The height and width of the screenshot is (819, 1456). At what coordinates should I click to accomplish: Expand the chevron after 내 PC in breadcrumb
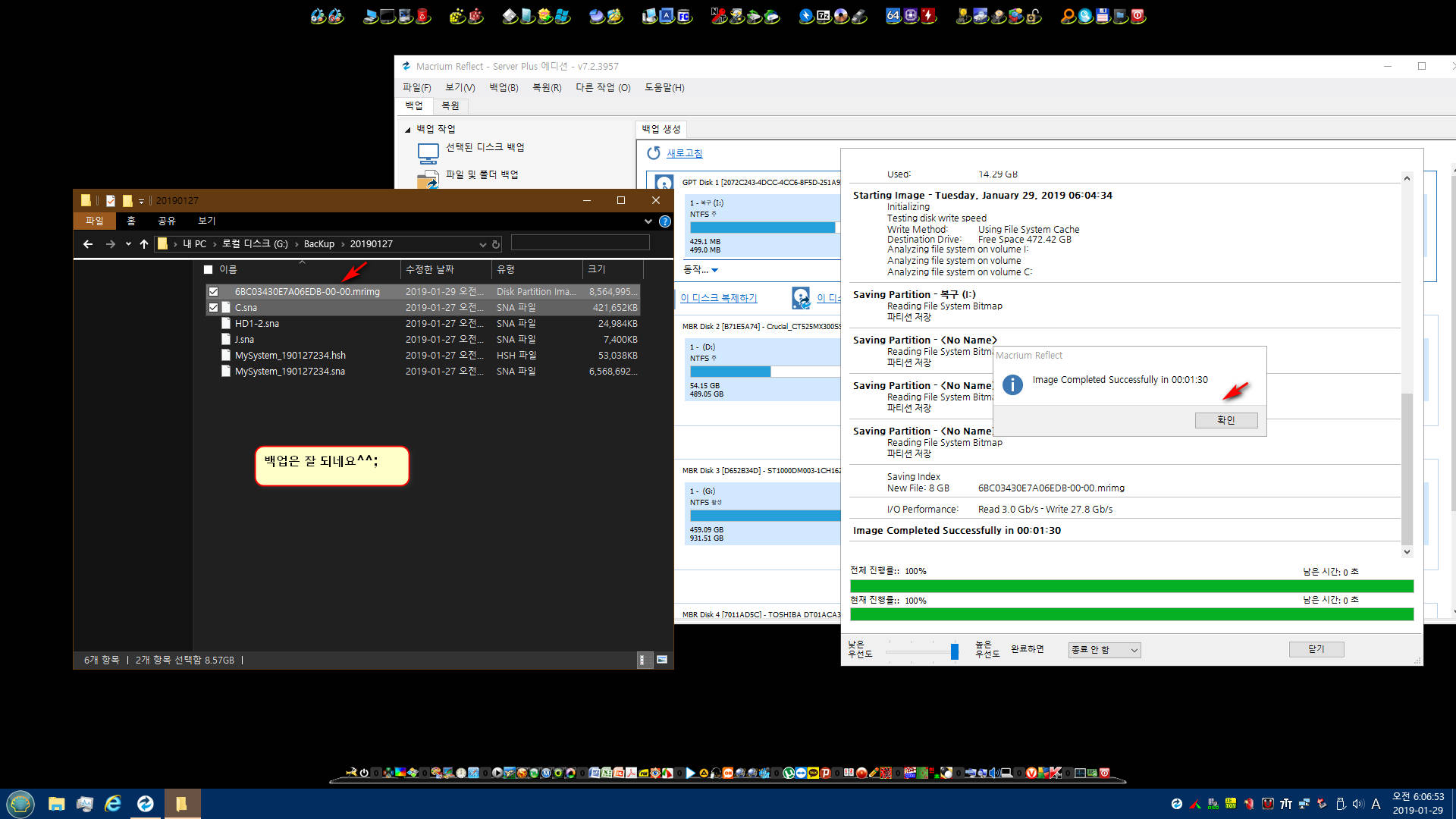[x=215, y=244]
